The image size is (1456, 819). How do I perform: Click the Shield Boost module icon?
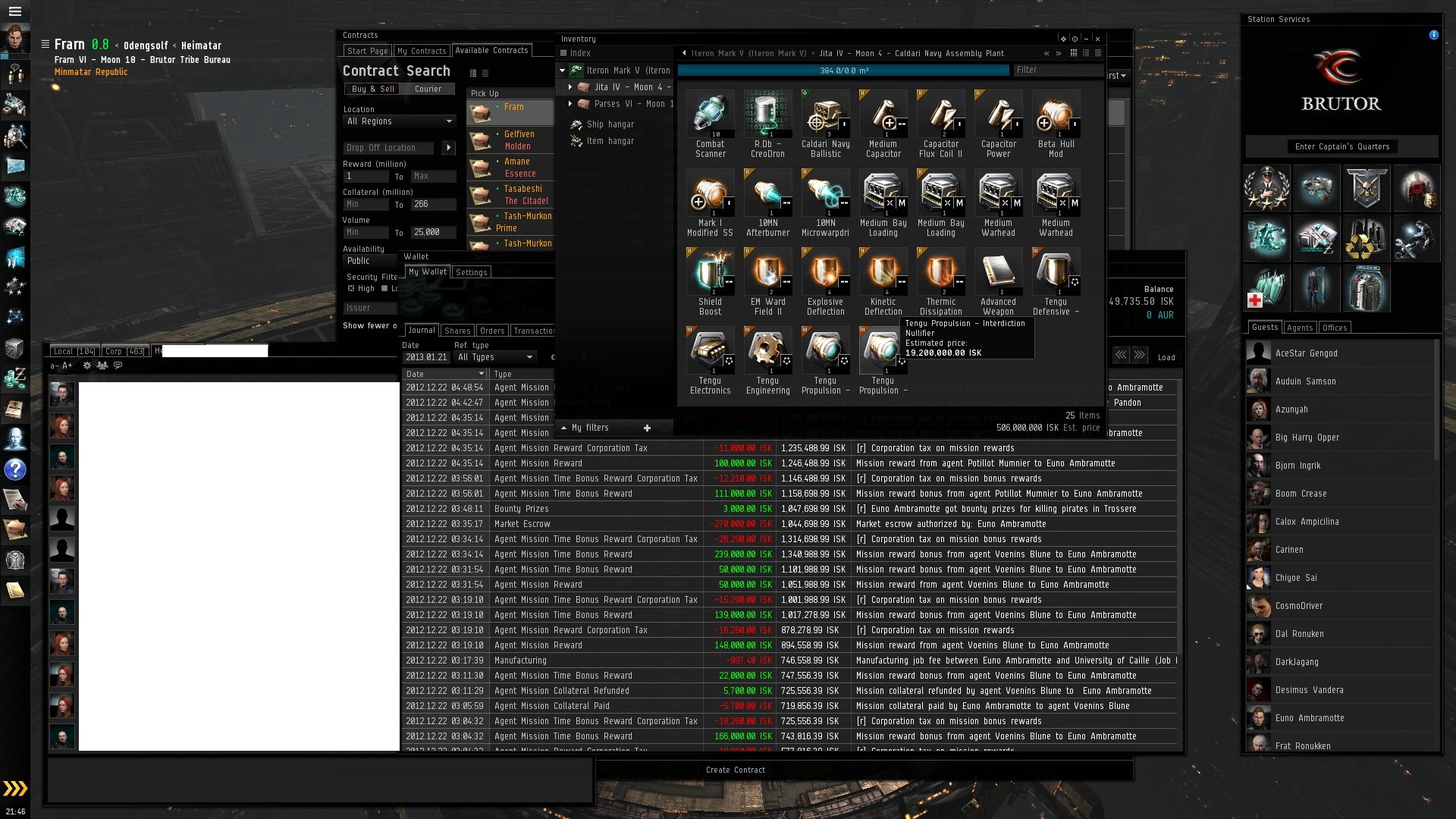(x=710, y=273)
